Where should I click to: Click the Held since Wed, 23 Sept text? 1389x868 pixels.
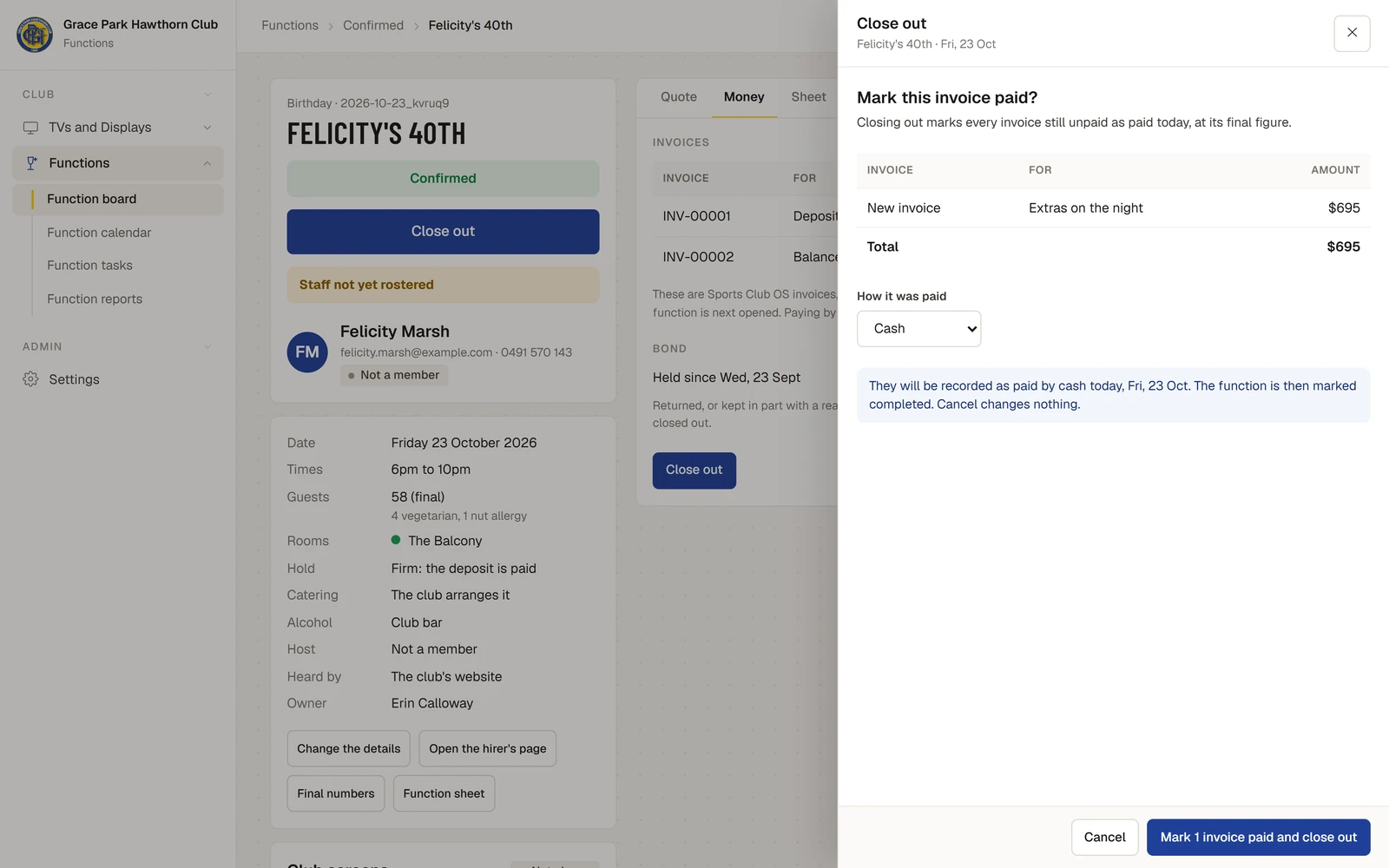tap(727, 378)
